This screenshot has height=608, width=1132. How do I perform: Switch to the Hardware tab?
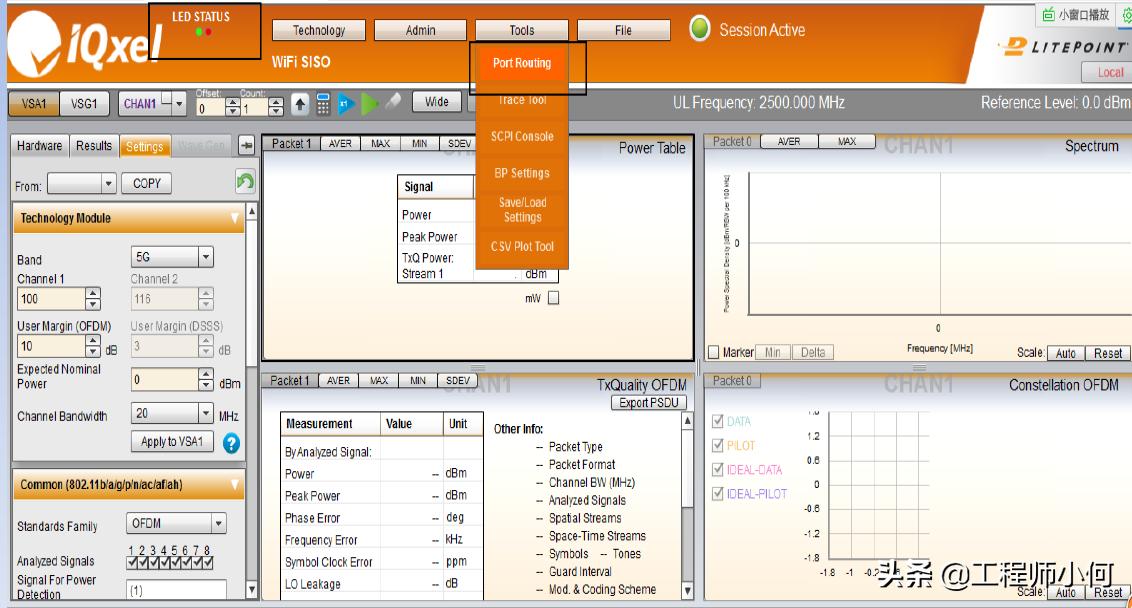tap(40, 146)
